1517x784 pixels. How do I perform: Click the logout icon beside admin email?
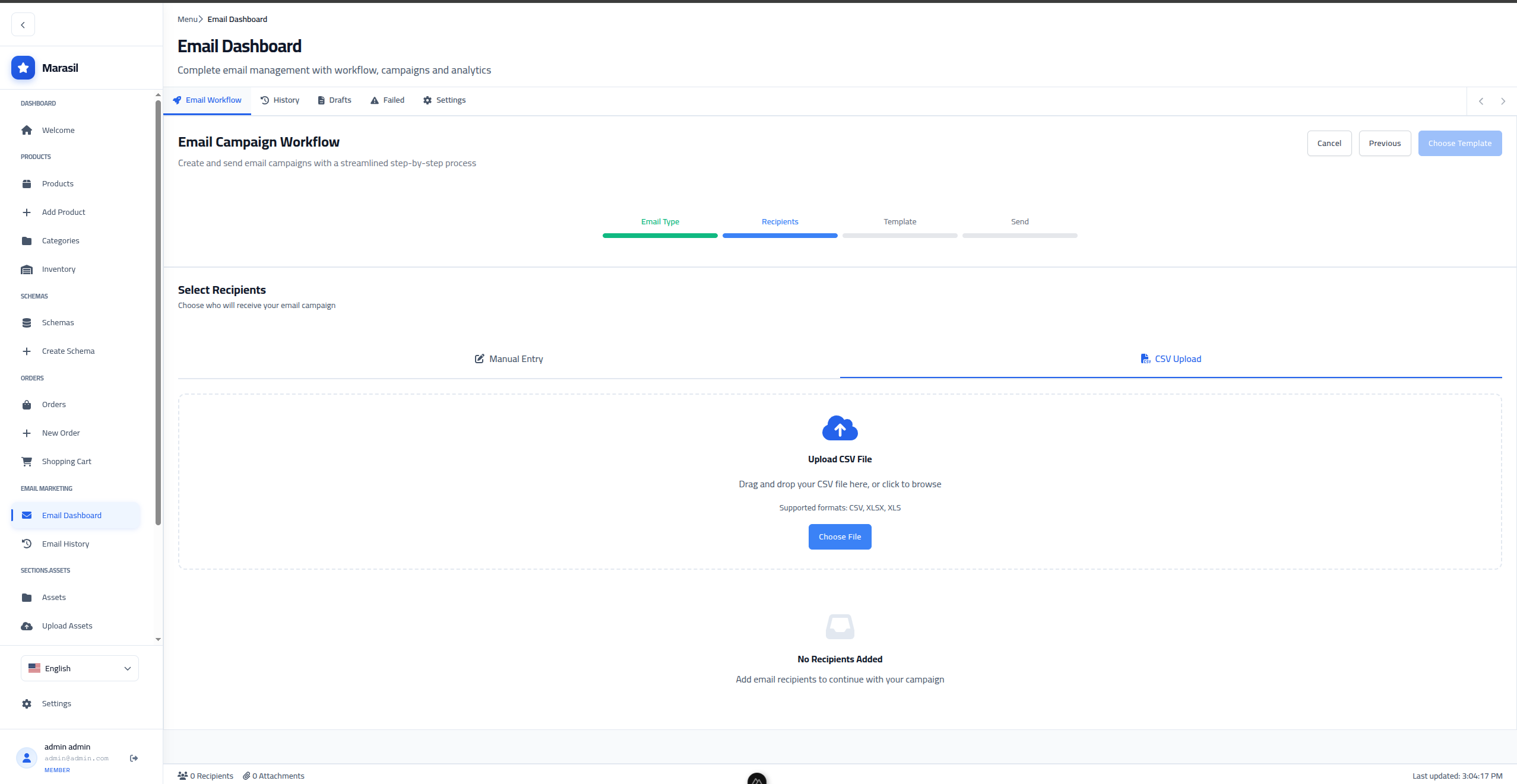(x=134, y=758)
